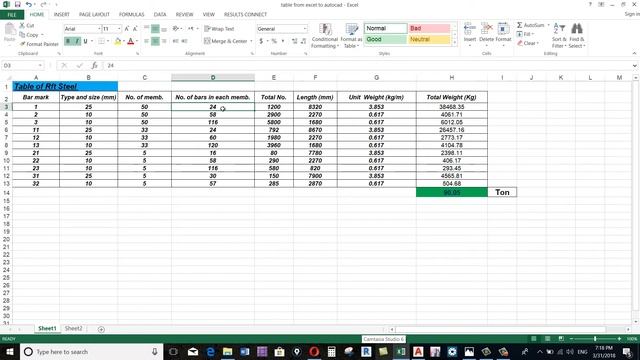
Task: Expand the Merge & Center dropdown arrow
Action: coord(251,41)
